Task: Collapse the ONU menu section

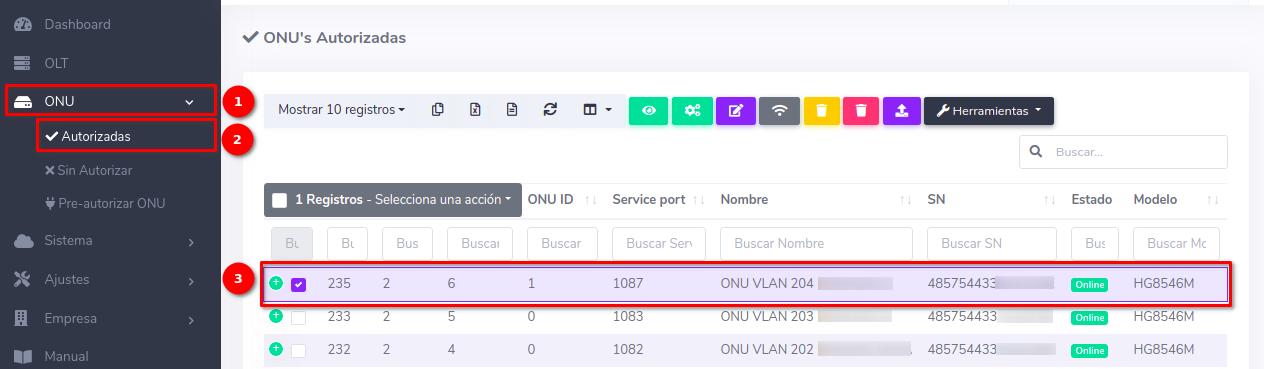Action: pyautogui.click(x=110, y=101)
